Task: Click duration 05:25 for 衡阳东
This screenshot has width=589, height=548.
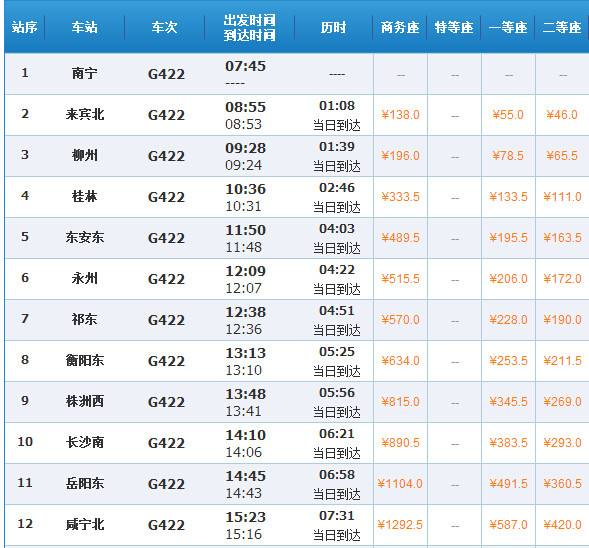Action: pos(337,352)
